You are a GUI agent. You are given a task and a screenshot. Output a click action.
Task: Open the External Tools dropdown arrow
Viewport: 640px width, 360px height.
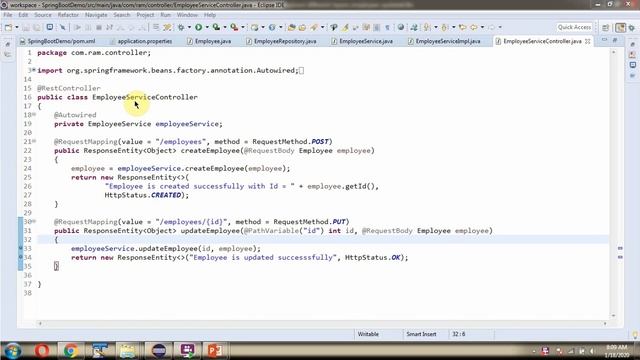(243, 27)
